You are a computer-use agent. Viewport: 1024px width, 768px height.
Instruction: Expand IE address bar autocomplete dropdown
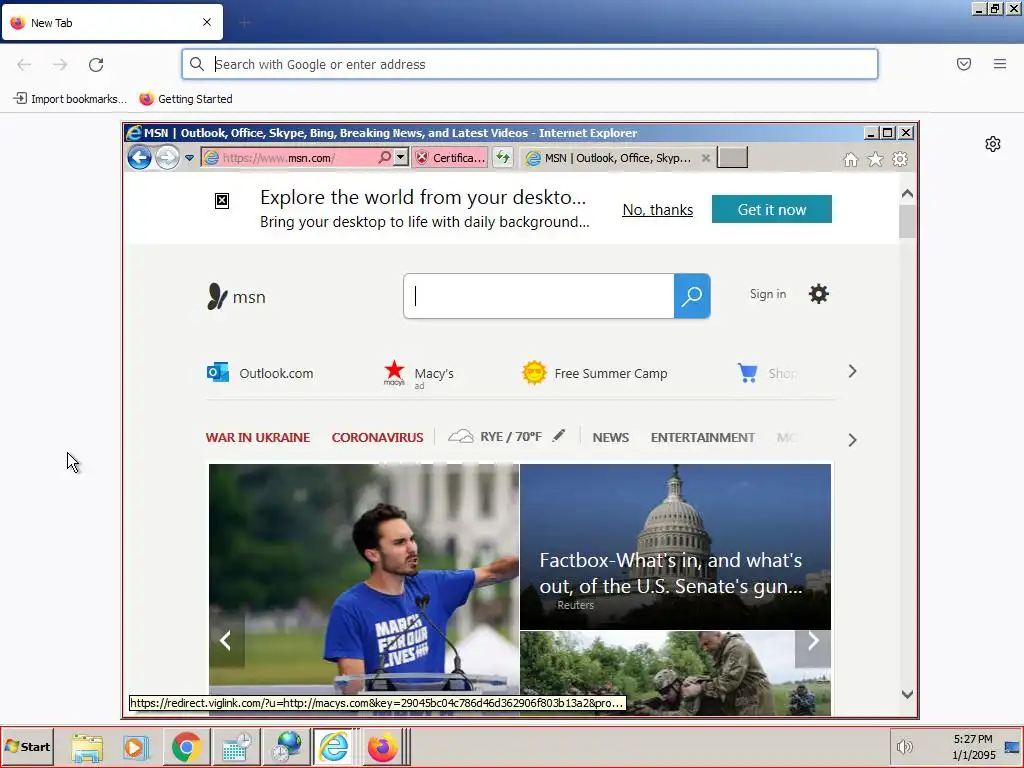point(401,157)
